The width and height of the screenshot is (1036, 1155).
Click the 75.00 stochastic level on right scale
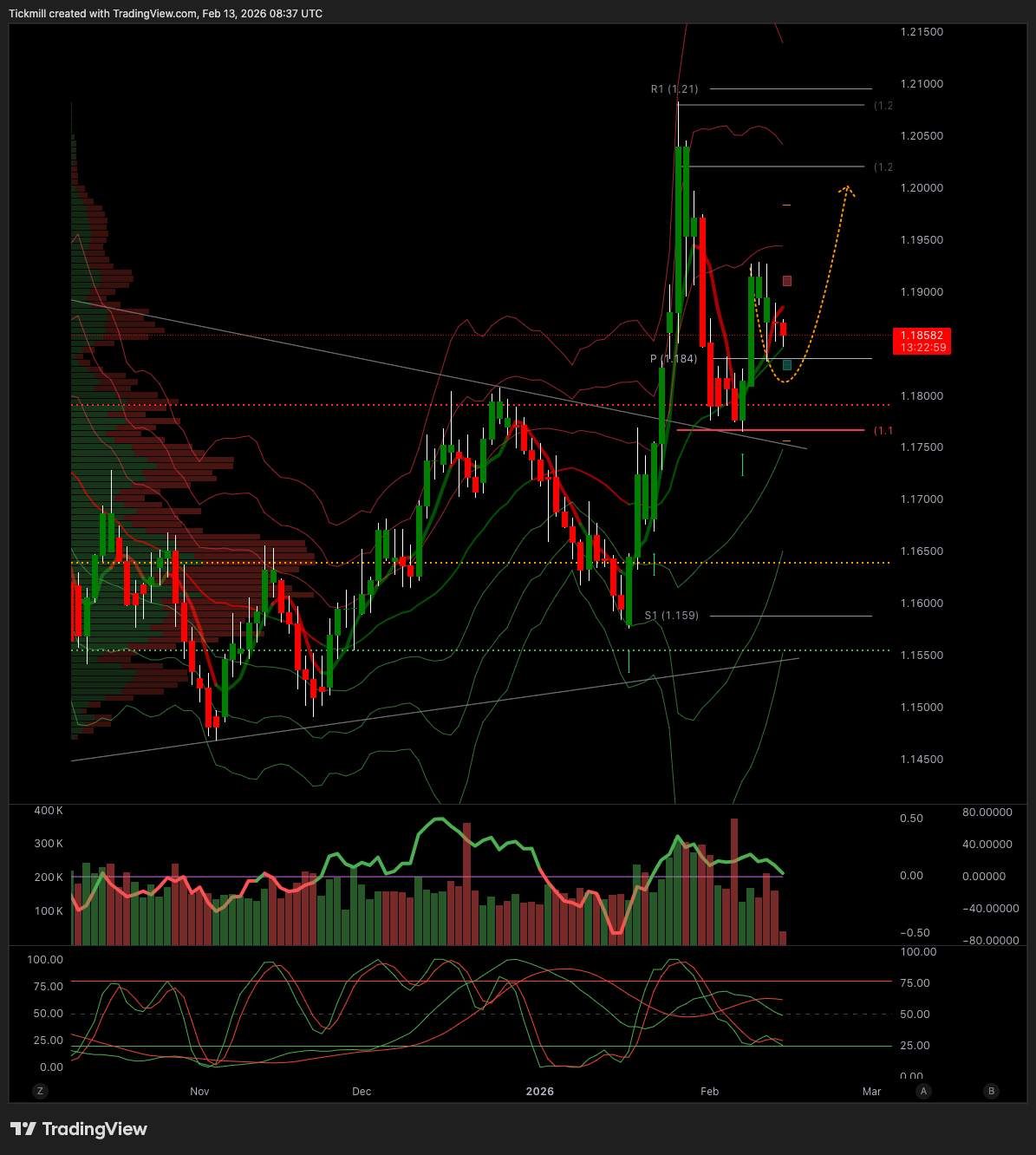point(915,983)
